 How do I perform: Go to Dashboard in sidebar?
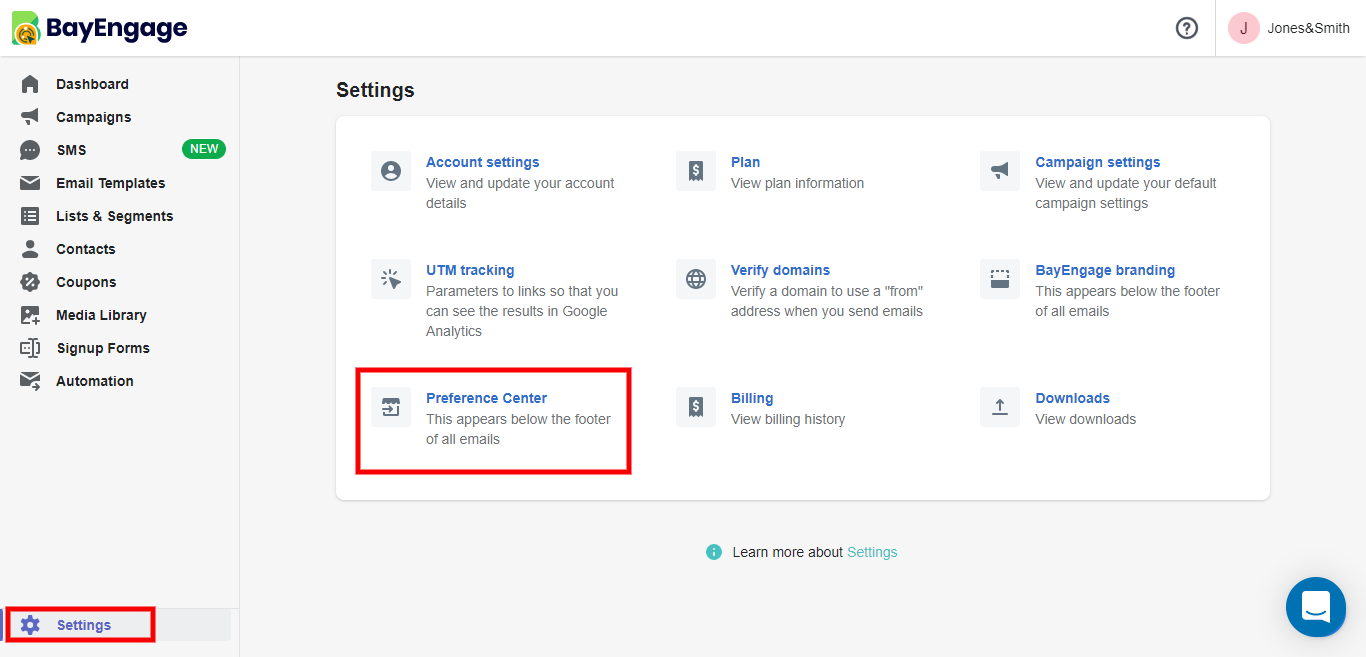[92, 84]
